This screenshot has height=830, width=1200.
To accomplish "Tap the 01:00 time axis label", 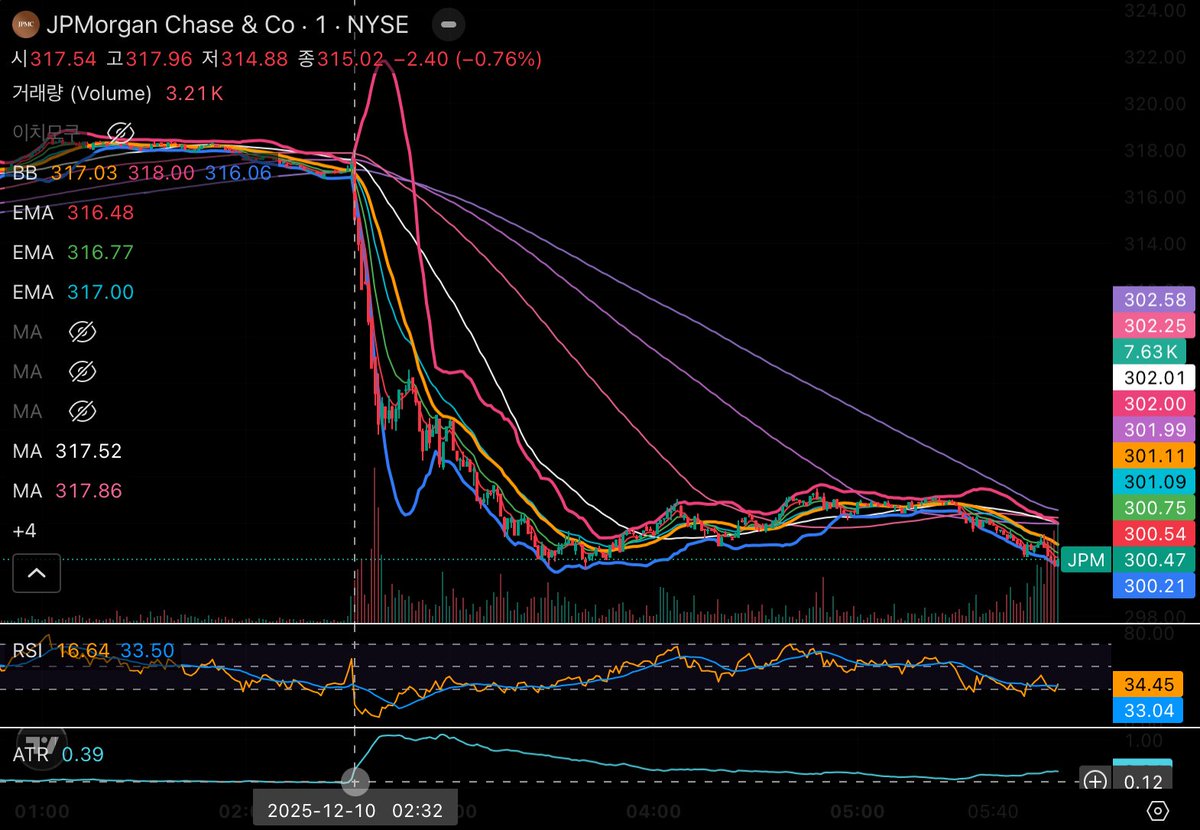I will [41, 810].
